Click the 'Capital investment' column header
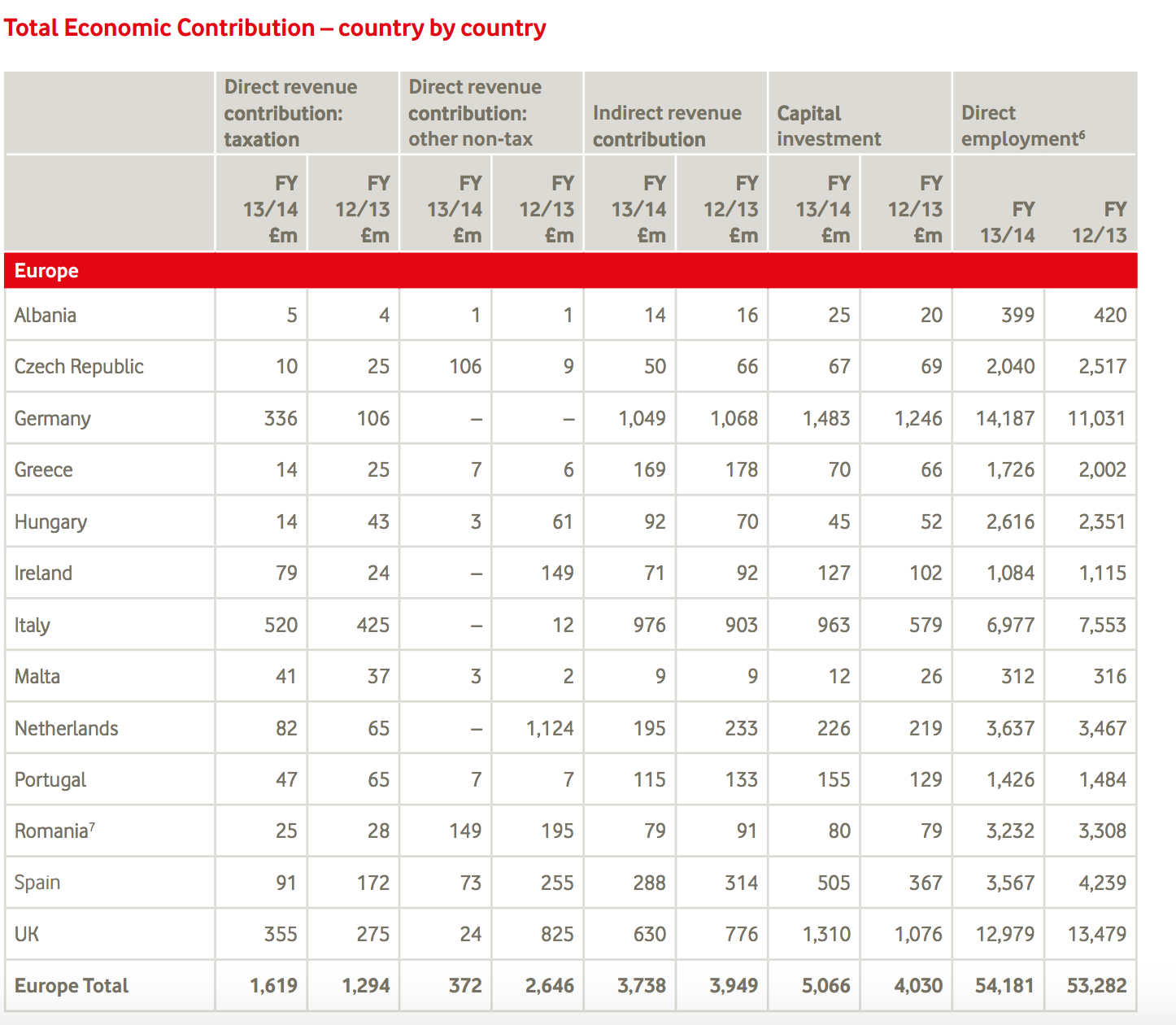This screenshot has height=1025, width=1176. click(829, 126)
